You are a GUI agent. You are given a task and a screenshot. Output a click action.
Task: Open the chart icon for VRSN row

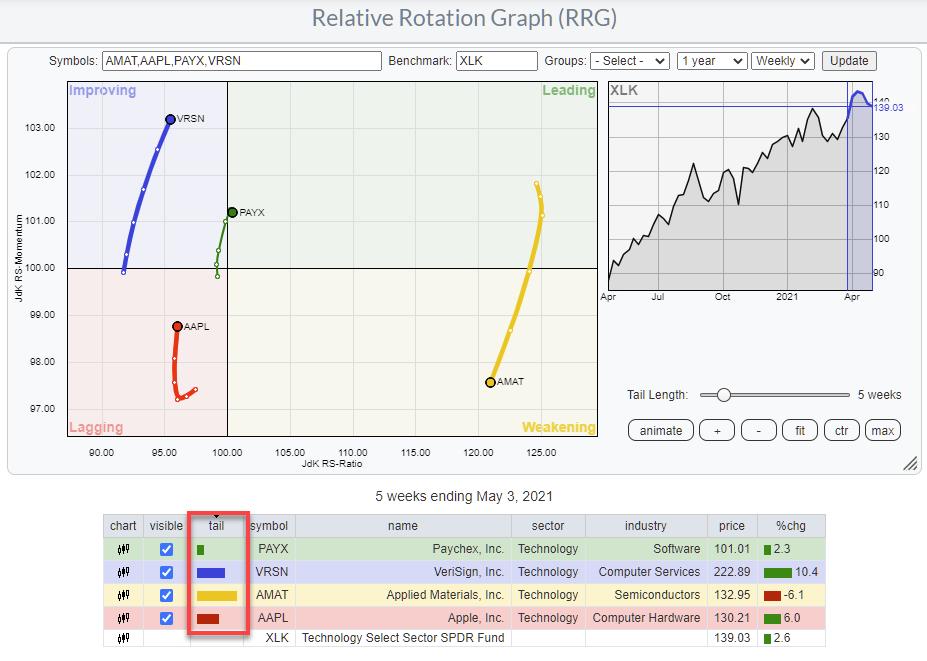[123, 572]
